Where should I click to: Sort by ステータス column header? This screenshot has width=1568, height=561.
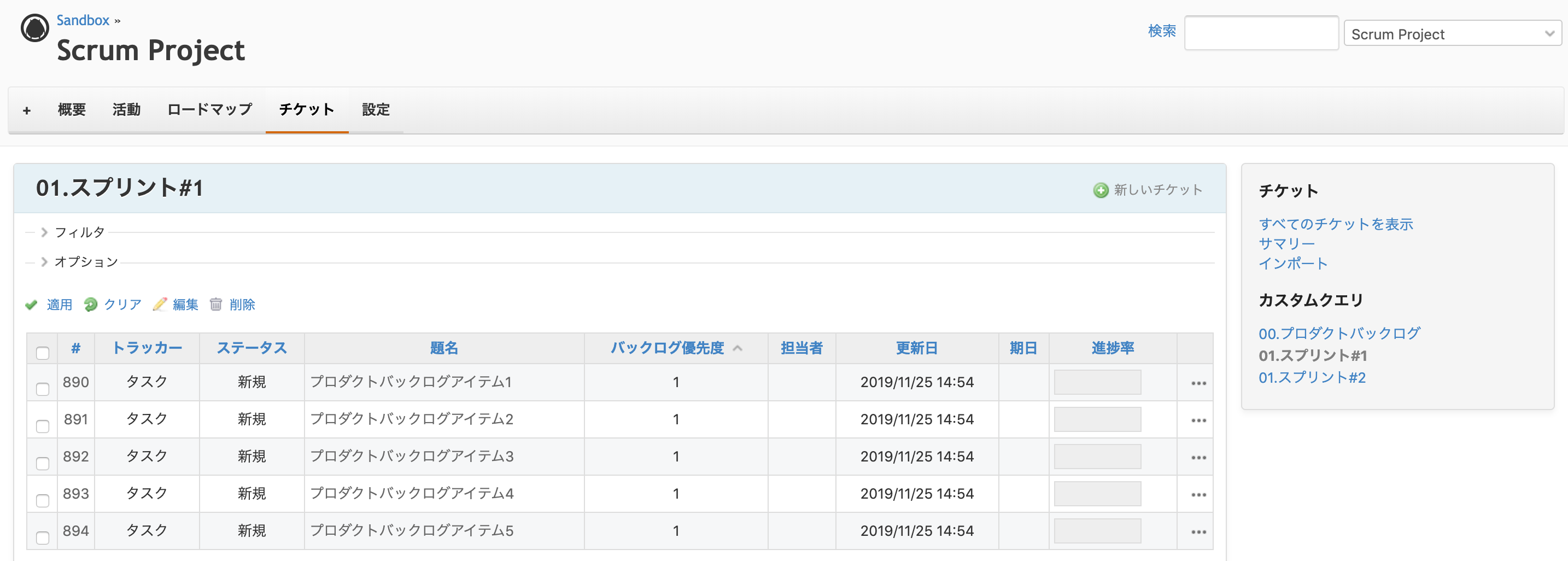coord(251,348)
